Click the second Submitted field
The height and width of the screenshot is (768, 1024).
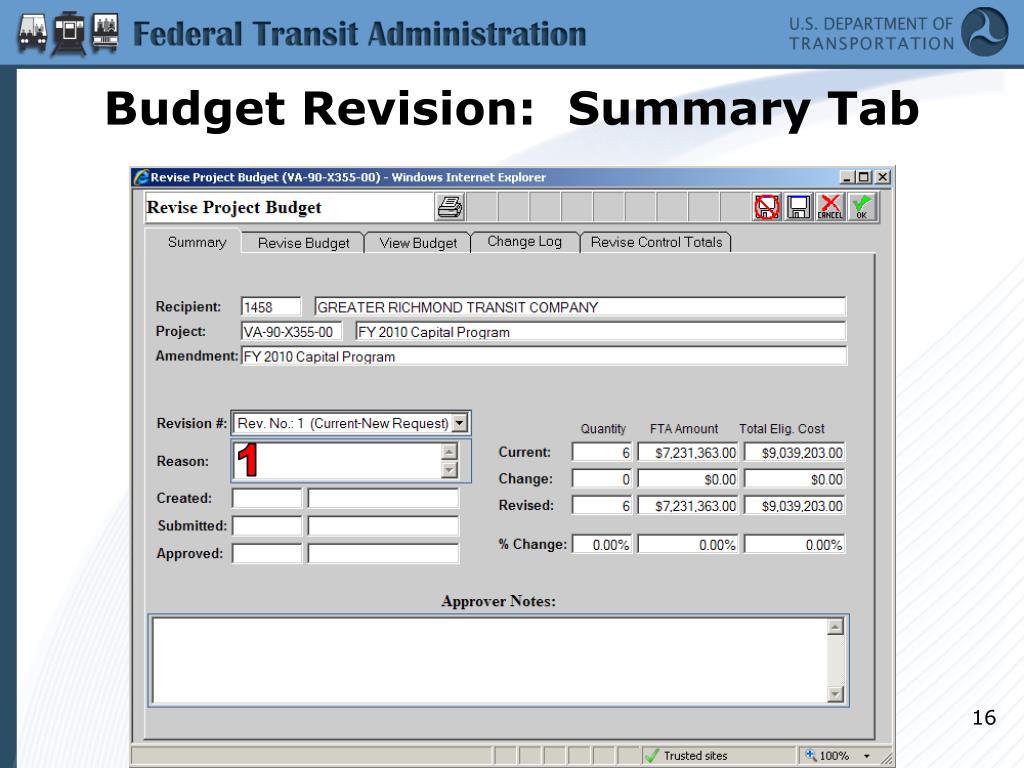(383, 526)
